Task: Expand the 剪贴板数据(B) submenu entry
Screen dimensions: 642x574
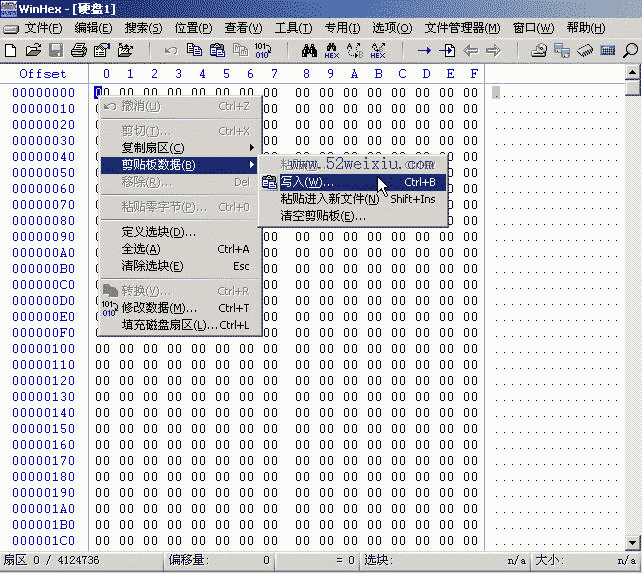Action: (x=179, y=165)
